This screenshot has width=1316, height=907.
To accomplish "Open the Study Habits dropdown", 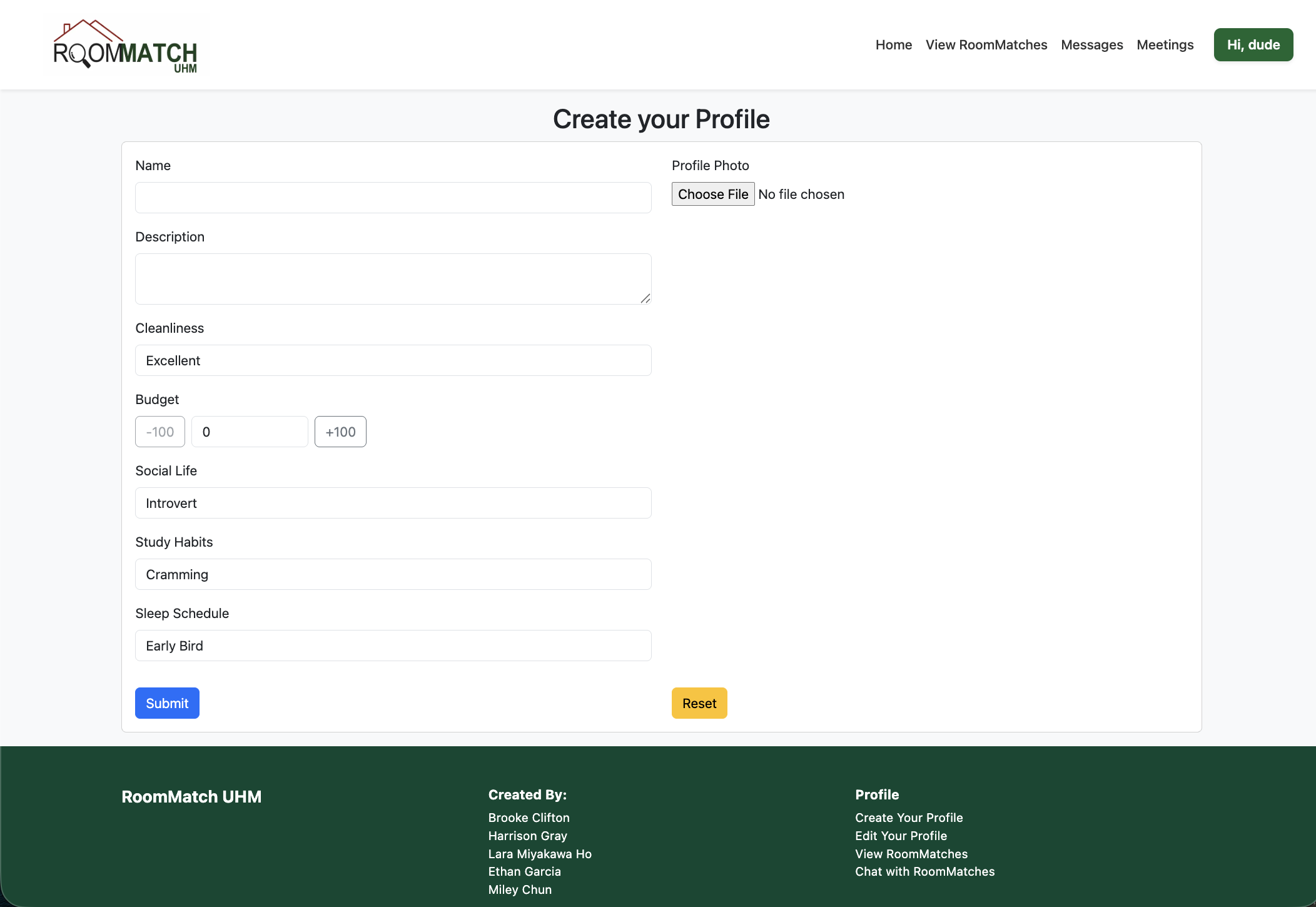I will [393, 574].
